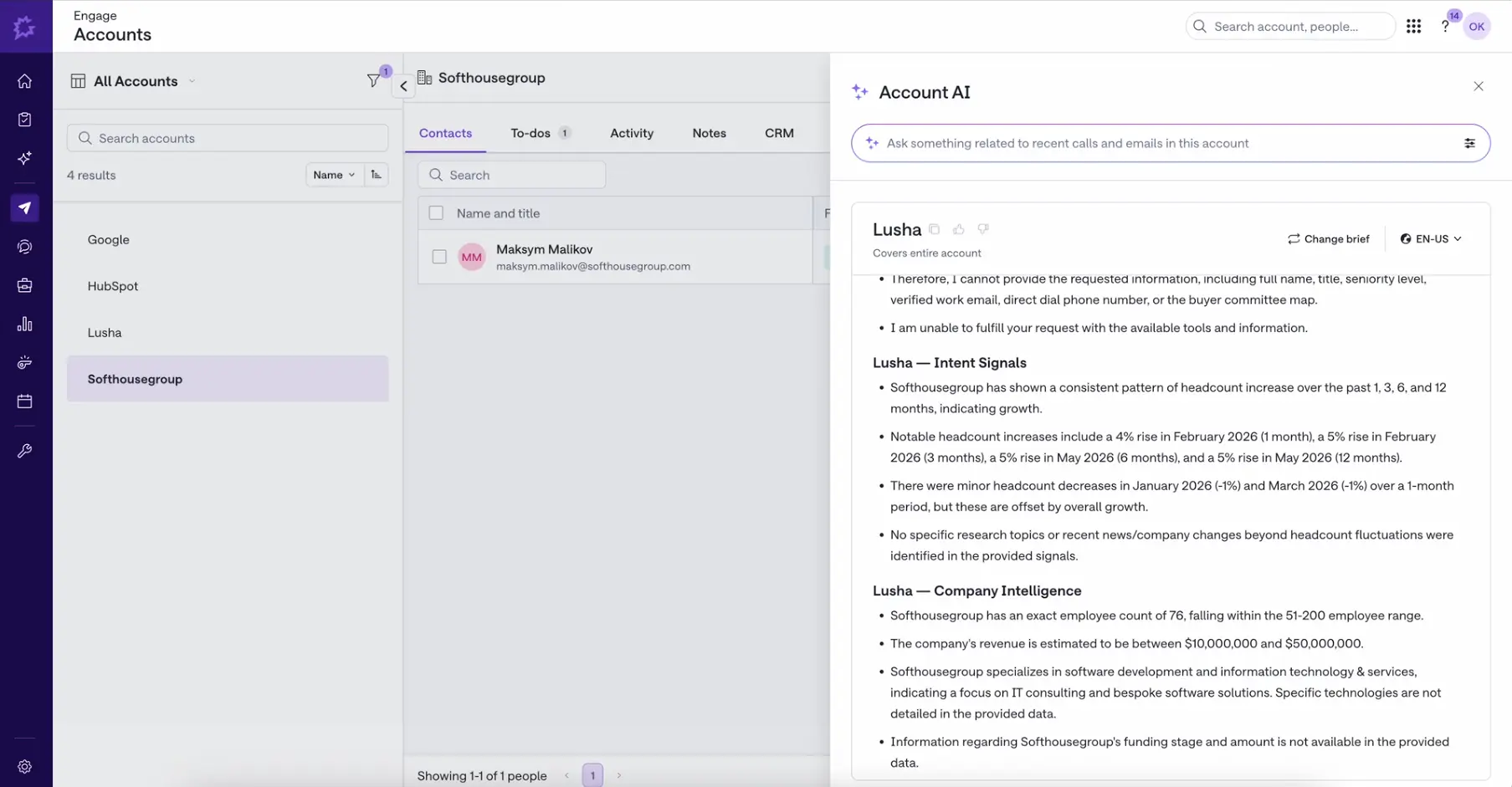
Task: Open the accounts filter funnel icon
Action: (x=374, y=81)
